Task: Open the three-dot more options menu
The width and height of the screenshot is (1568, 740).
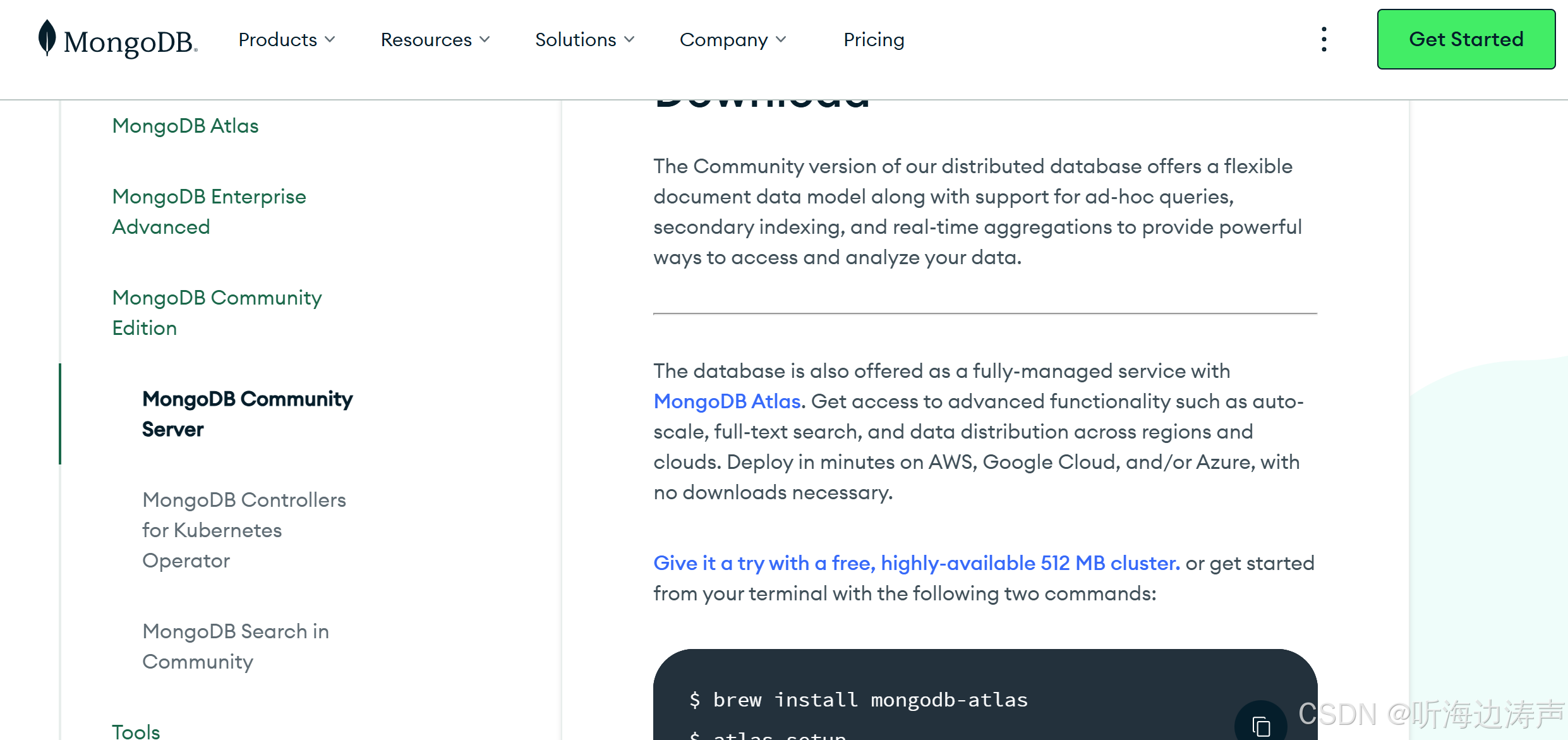Action: pyautogui.click(x=1324, y=39)
